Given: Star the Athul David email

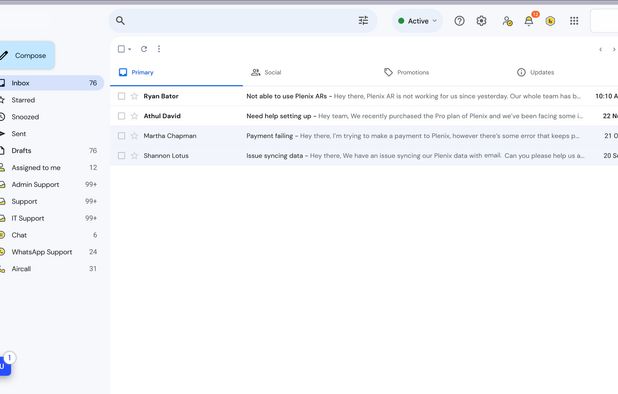Looking at the screenshot, I should tap(134, 116).
